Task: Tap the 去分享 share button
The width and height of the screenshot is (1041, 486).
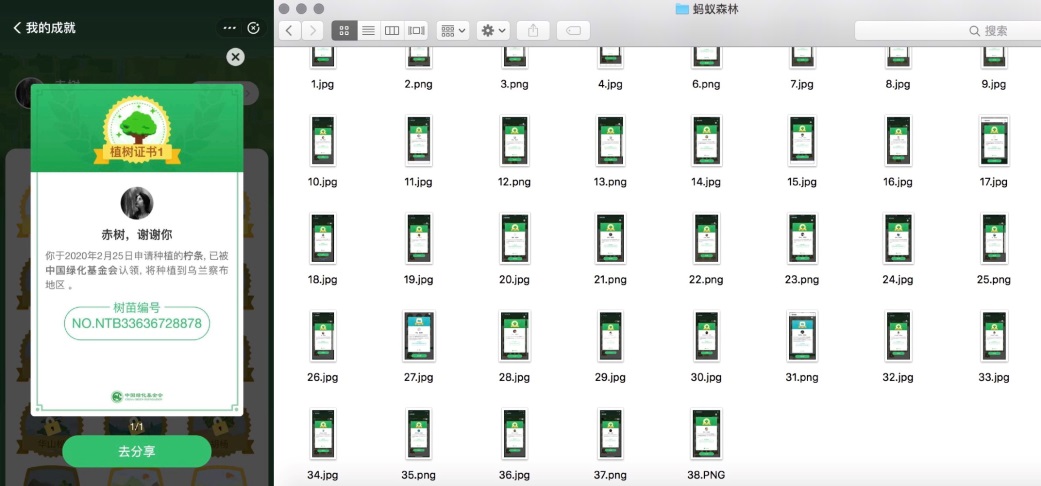Action: (137, 451)
